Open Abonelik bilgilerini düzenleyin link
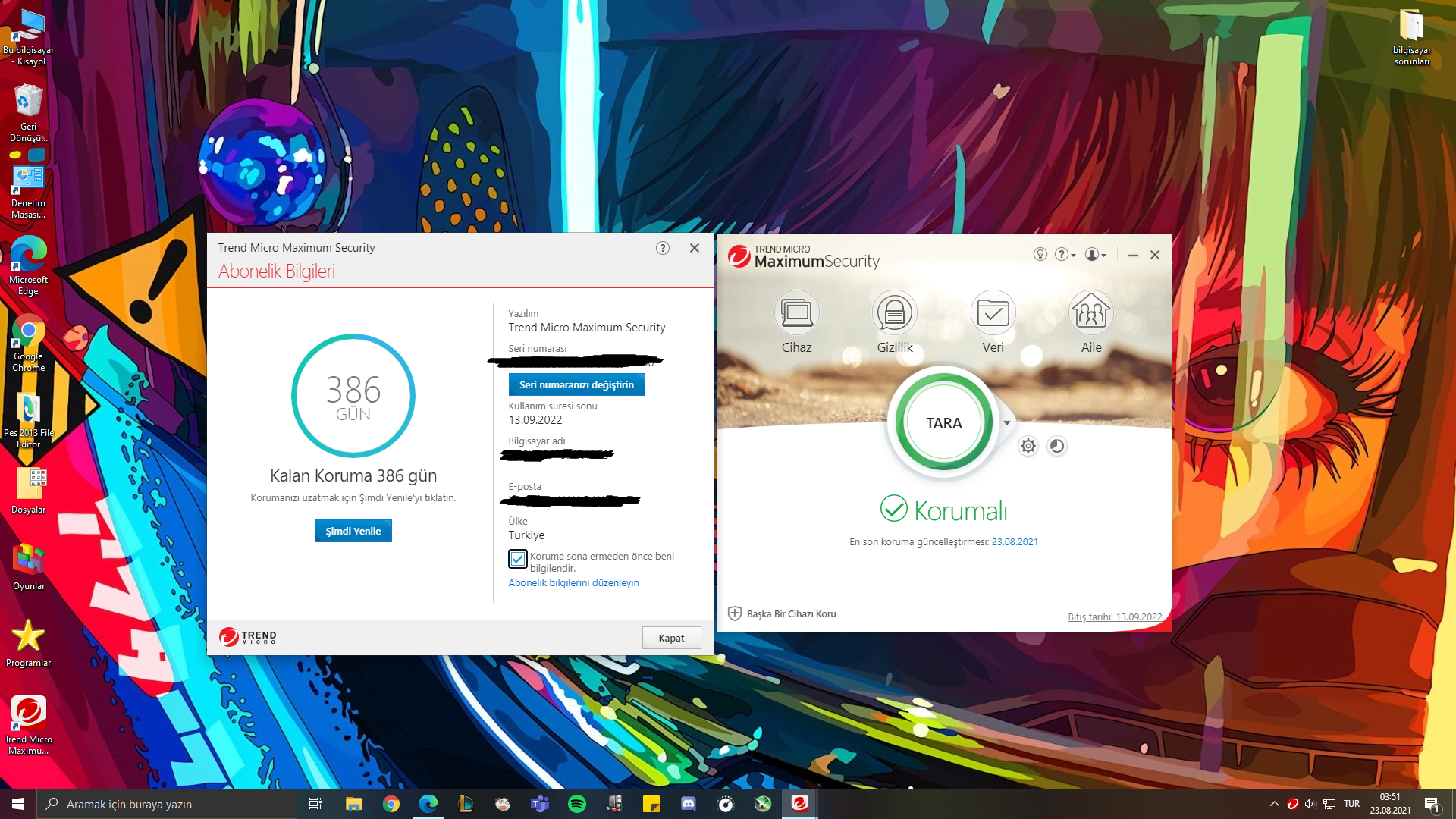 pyautogui.click(x=573, y=582)
